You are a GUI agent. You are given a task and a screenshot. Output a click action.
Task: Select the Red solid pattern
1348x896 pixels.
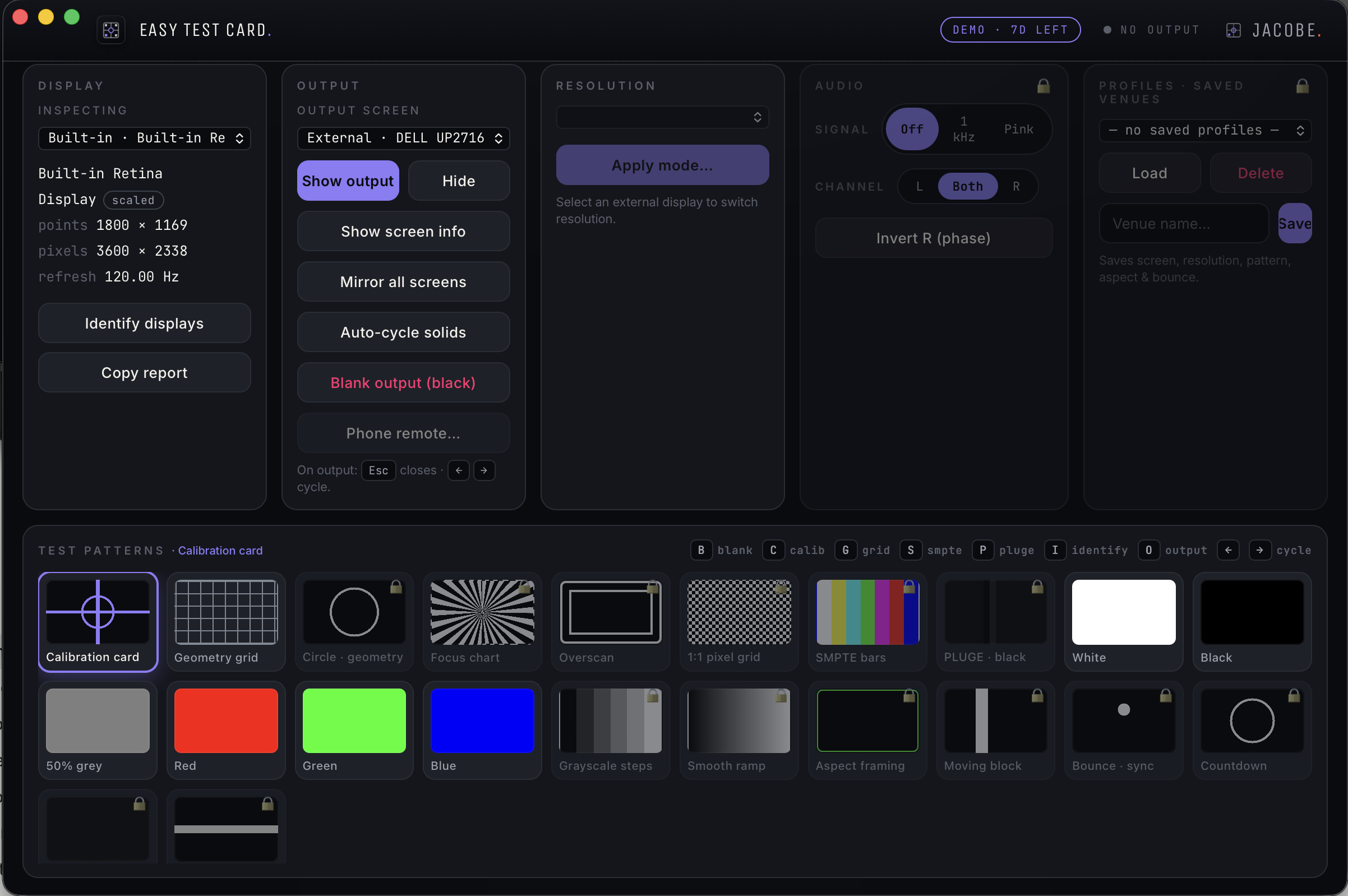click(x=226, y=729)
